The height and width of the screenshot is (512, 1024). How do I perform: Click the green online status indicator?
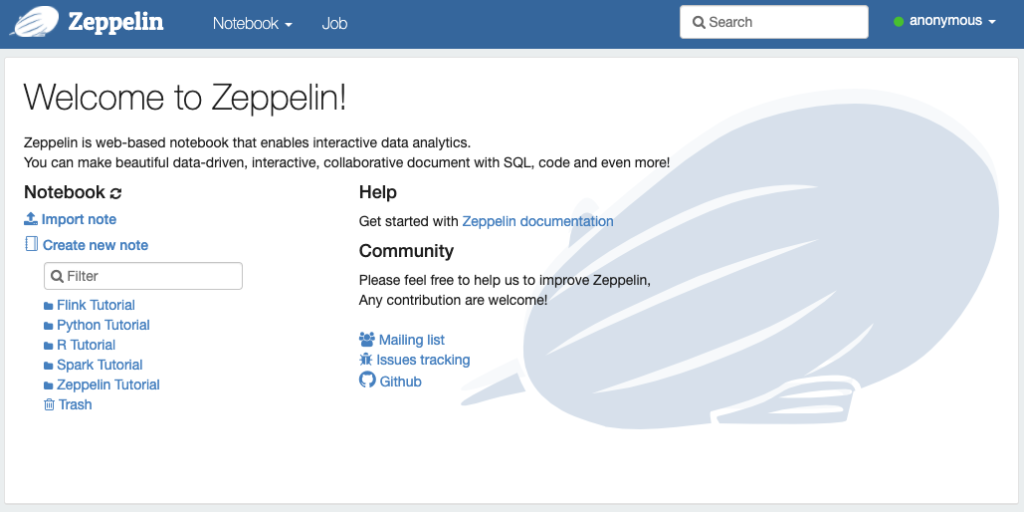click(899, 22)
